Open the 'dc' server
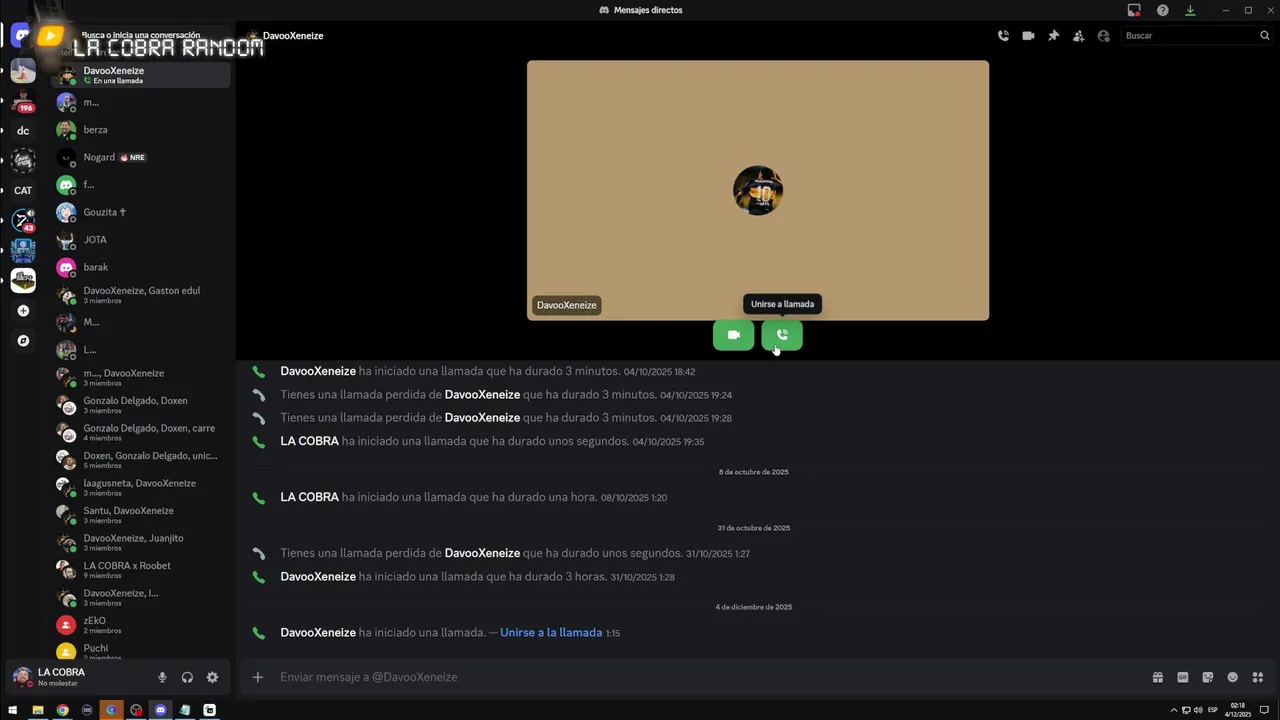 click(23, 131)
